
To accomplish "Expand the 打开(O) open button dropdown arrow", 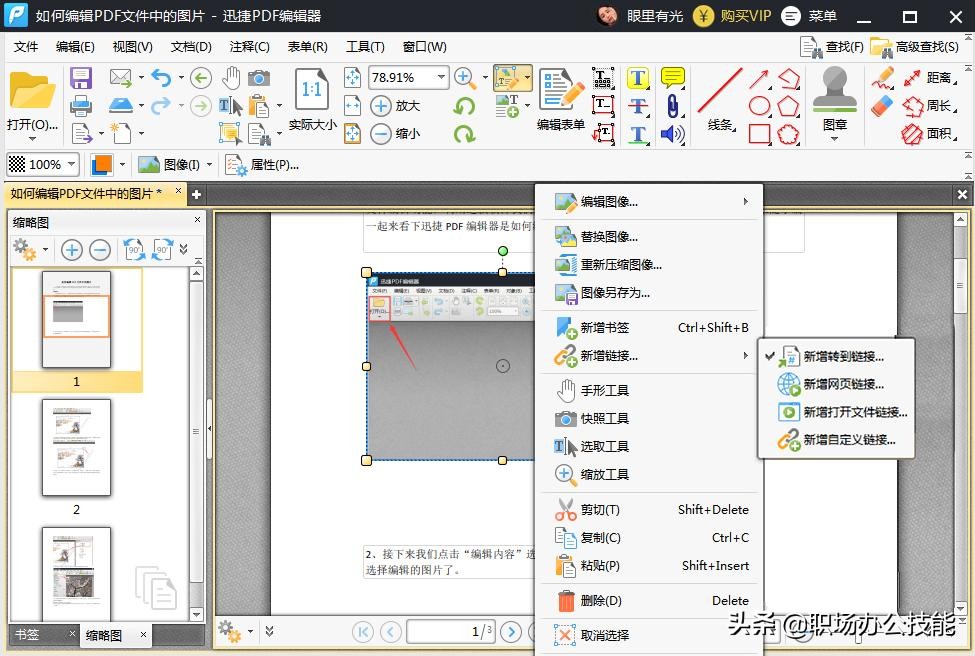I will point(32,139).
